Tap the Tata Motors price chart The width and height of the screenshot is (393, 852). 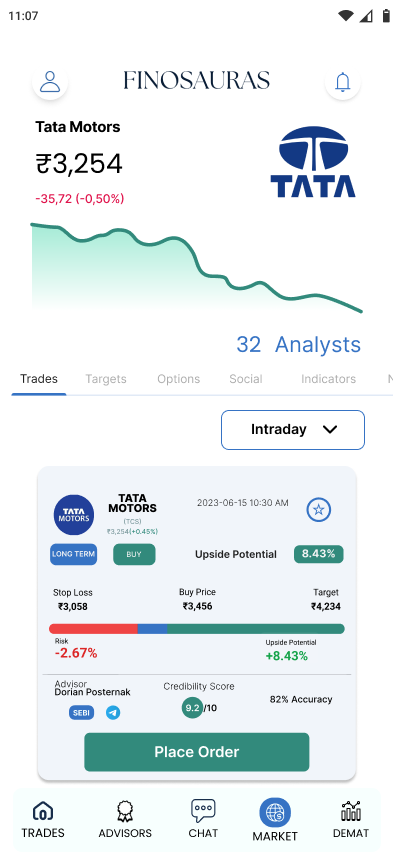pos(196,267)
